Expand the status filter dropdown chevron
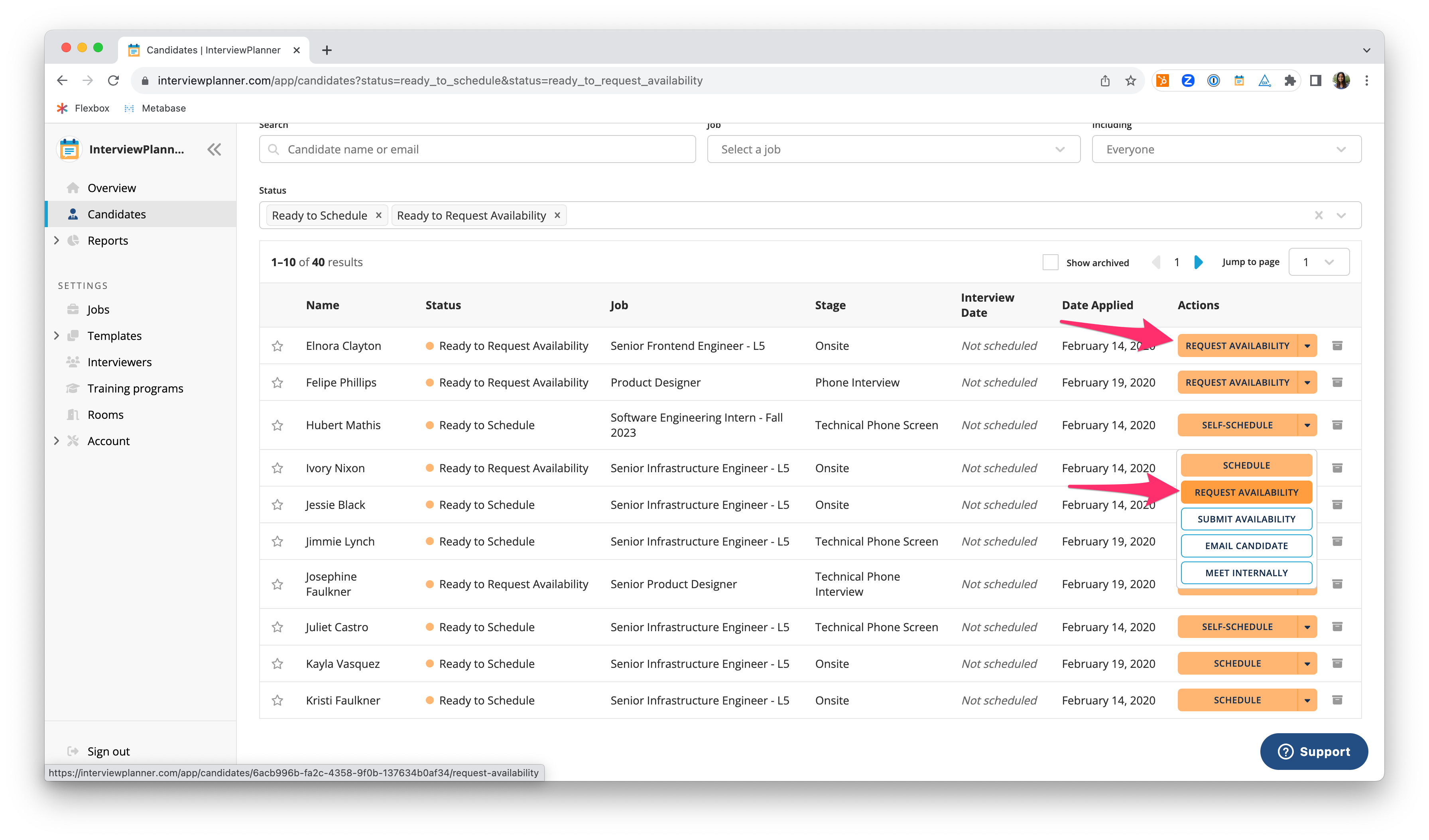The height and width of the screenshot is (840, 1429). click(1341, 216)
